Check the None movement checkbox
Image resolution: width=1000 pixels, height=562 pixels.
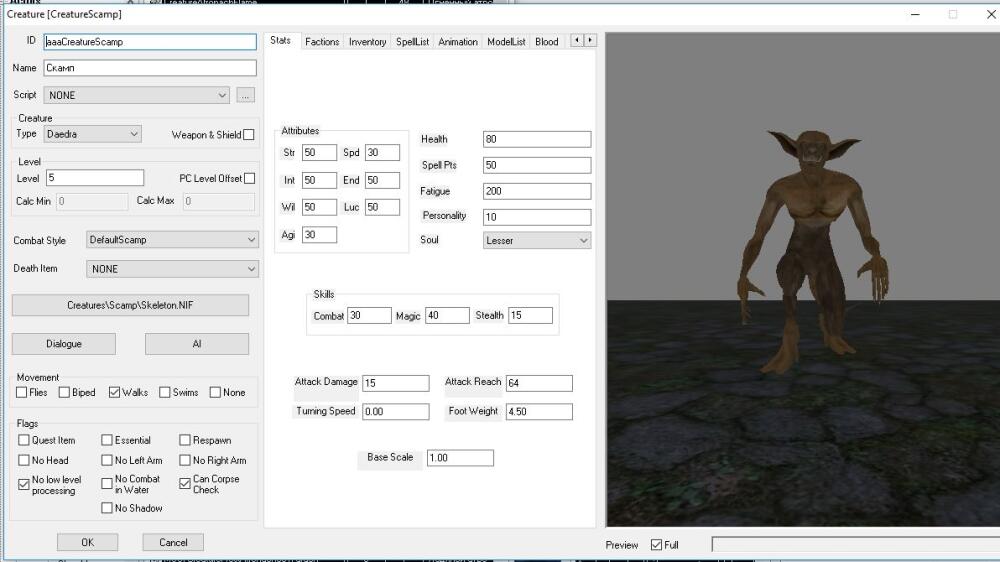point(215,392)
